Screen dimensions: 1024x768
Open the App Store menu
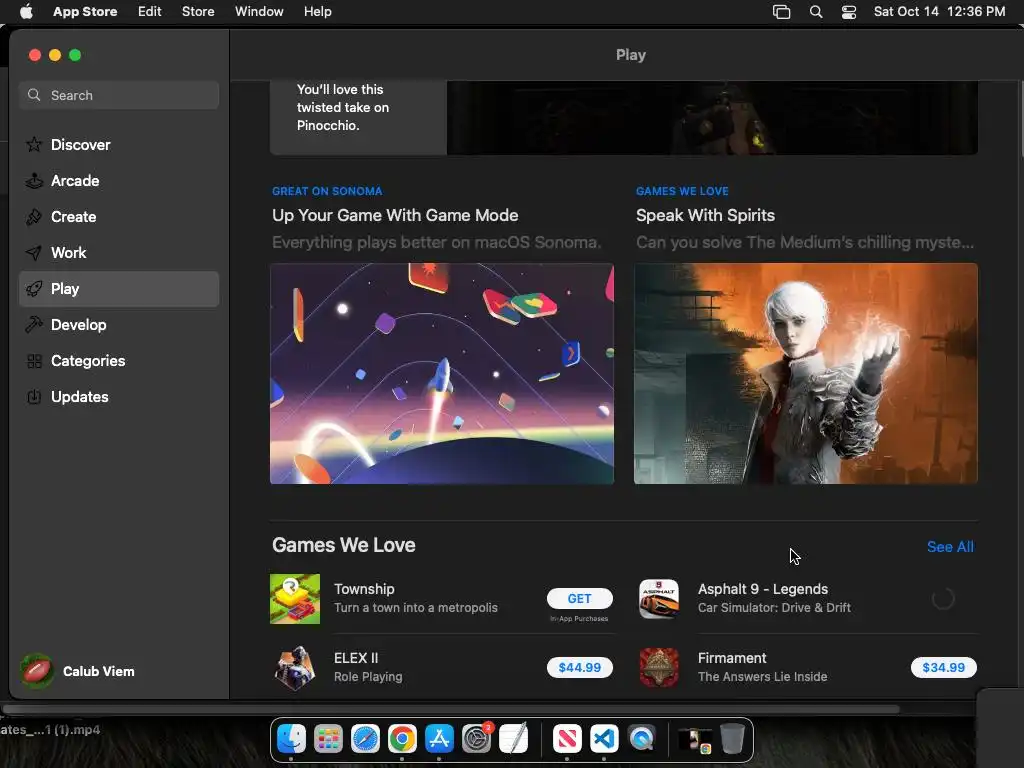85,11
